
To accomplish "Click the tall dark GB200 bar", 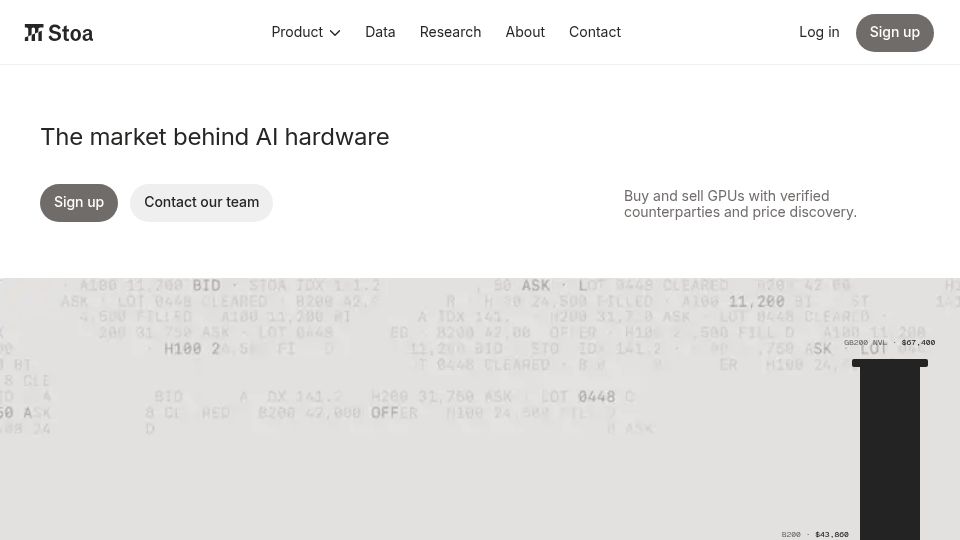I will pyautogui.click(x=890, y=450).
